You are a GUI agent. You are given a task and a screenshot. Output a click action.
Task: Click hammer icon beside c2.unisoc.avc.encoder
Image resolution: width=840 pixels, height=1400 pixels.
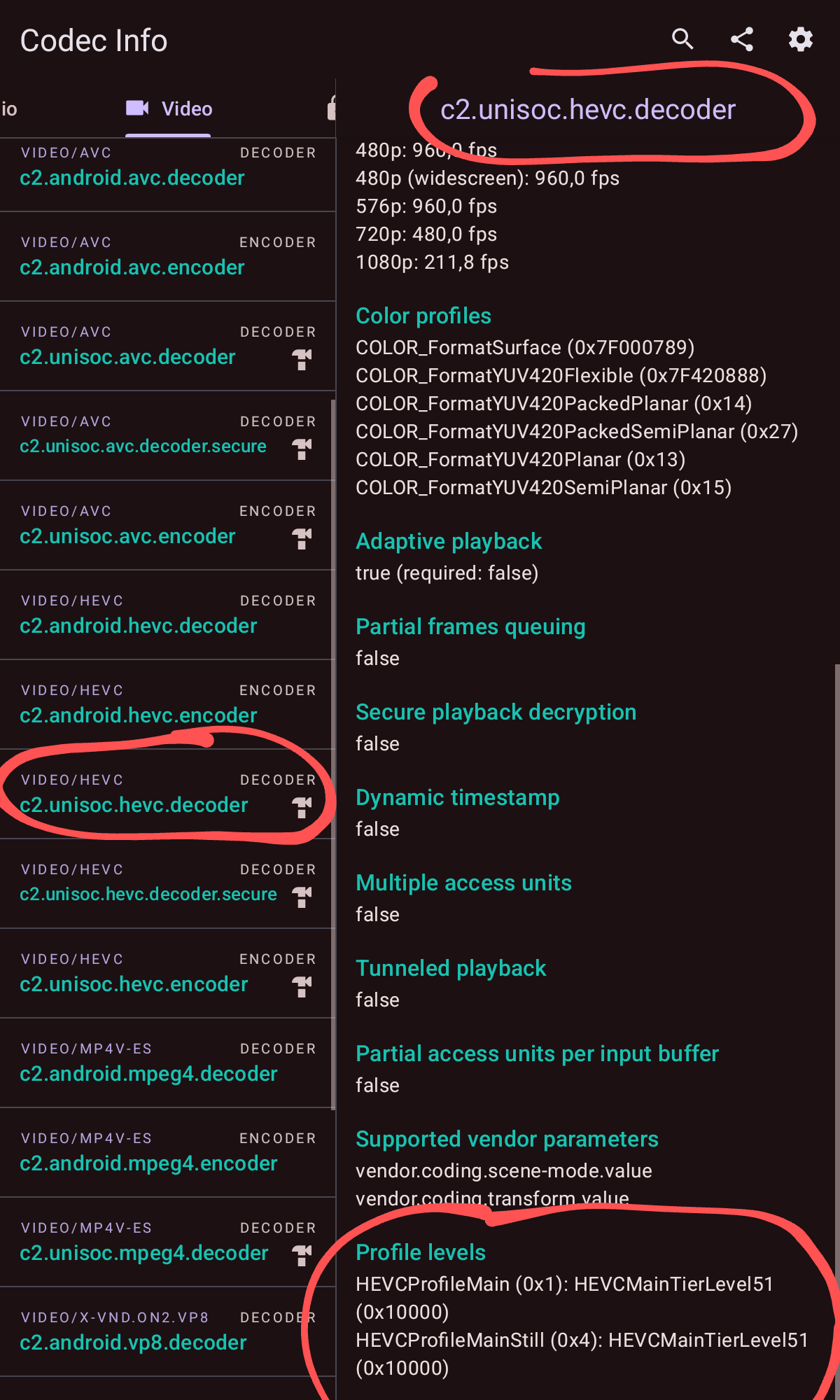(302, 538)
